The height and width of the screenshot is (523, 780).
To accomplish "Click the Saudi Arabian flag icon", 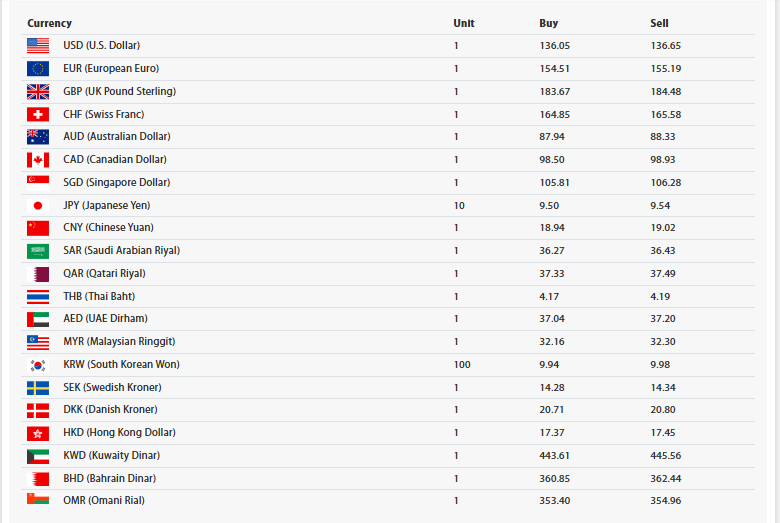I will [x=38, y=251].
